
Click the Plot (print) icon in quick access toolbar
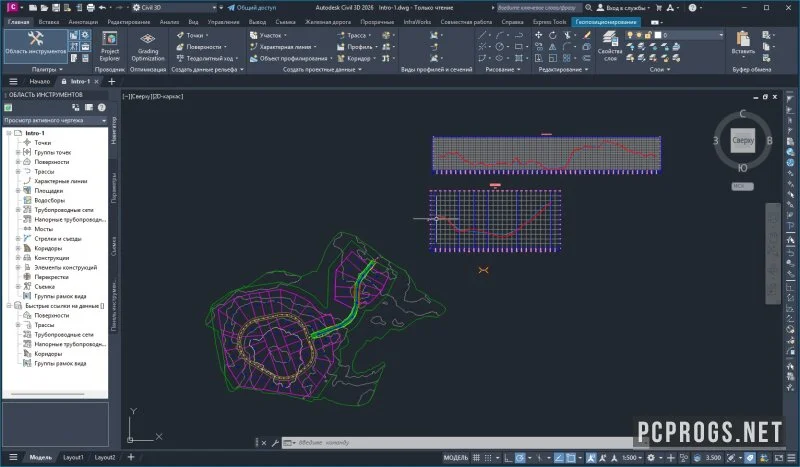click(x=91, y=8)
